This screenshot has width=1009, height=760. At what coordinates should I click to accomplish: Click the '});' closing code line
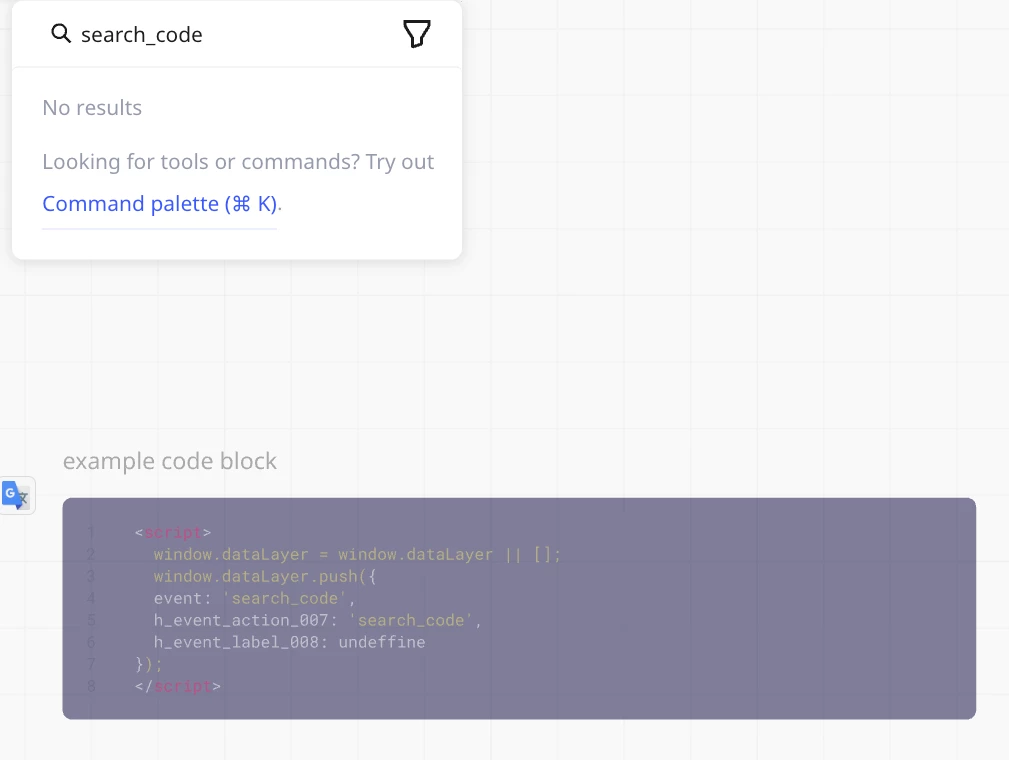coord(149,663)
